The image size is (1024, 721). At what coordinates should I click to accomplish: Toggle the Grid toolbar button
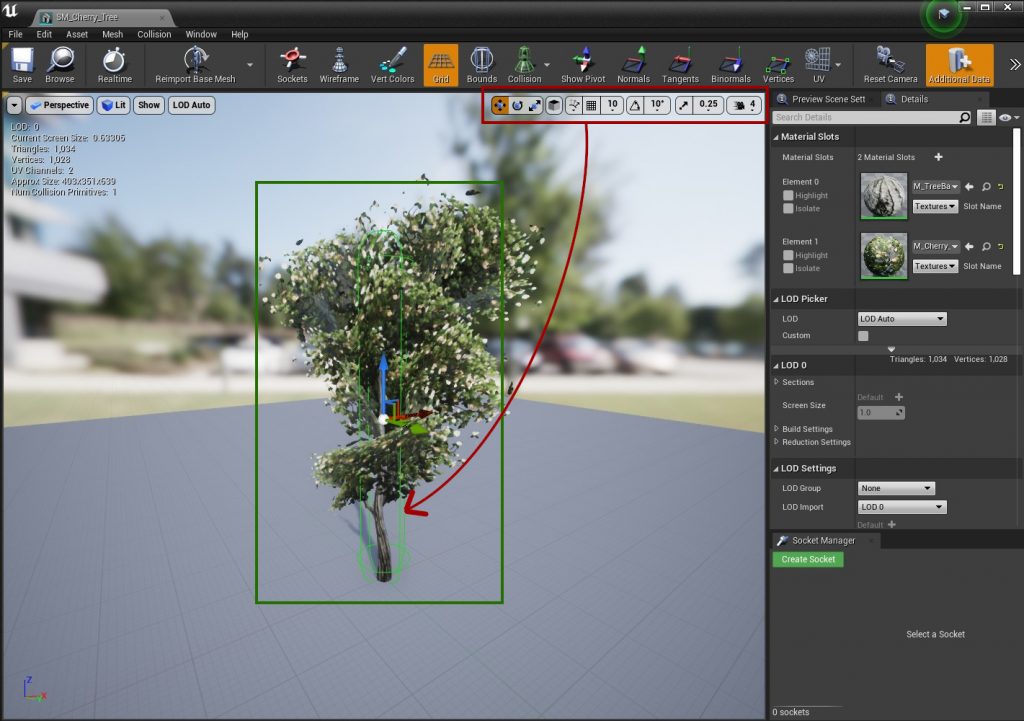point(441,65)
